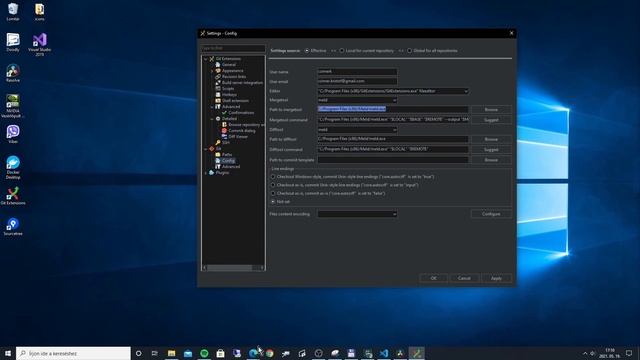This screenshot has height=360, width=640.
Task: Open Viber desktop shortcut
Action: 13,134
